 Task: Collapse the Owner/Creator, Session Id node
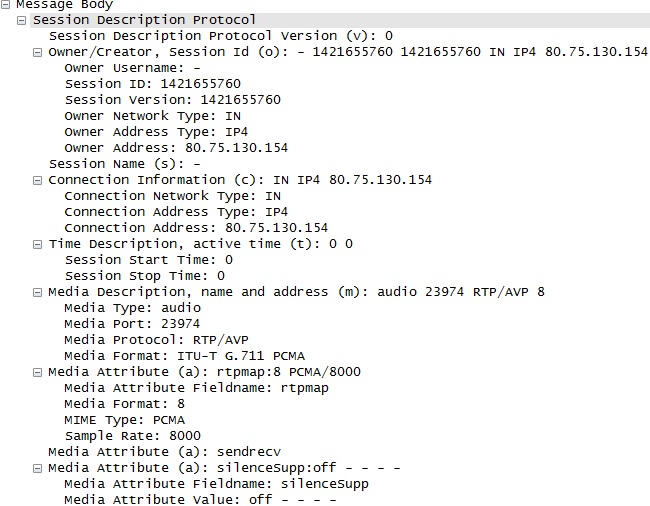point(37,53)
